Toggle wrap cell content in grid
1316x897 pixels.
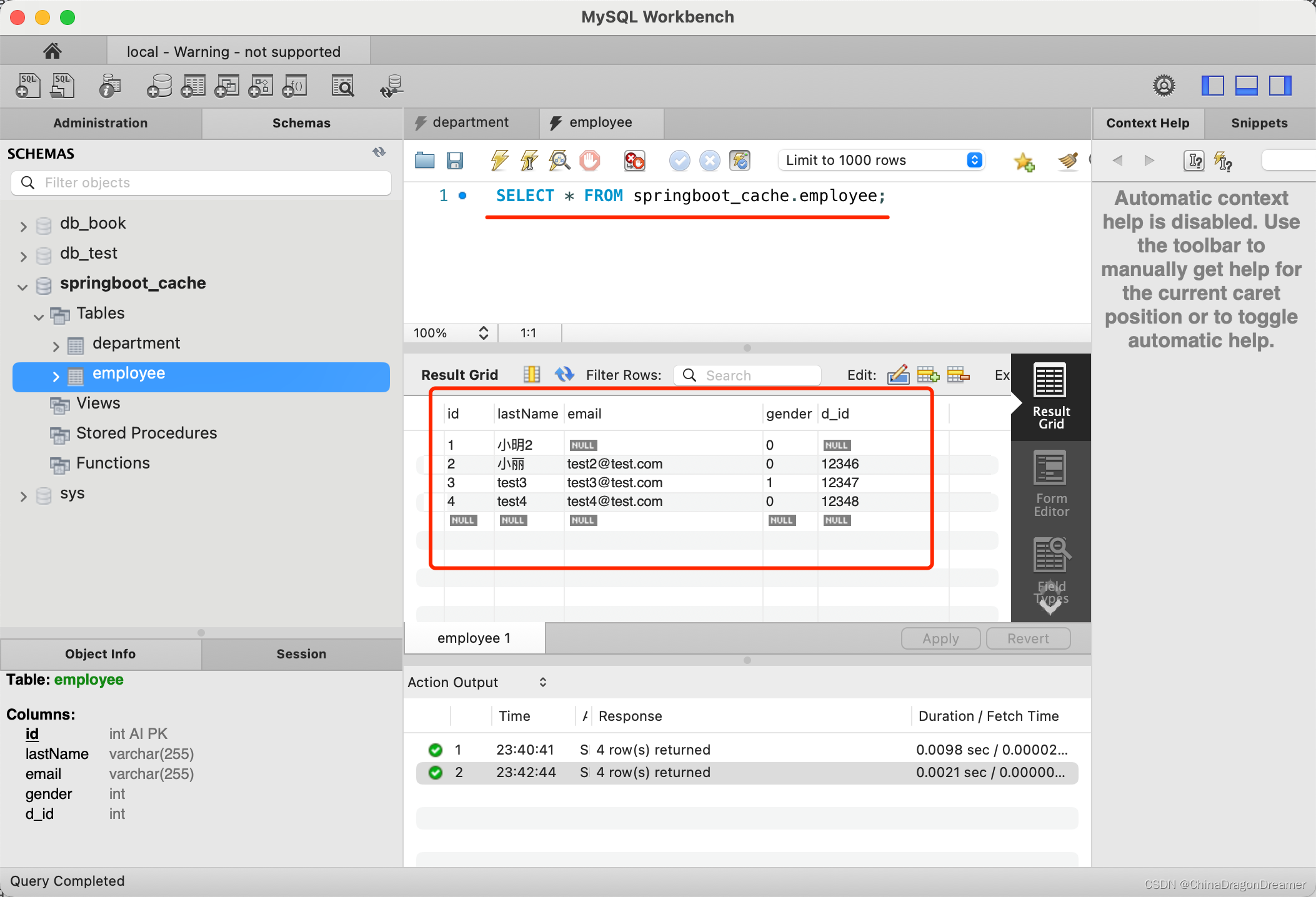point(532,374)
